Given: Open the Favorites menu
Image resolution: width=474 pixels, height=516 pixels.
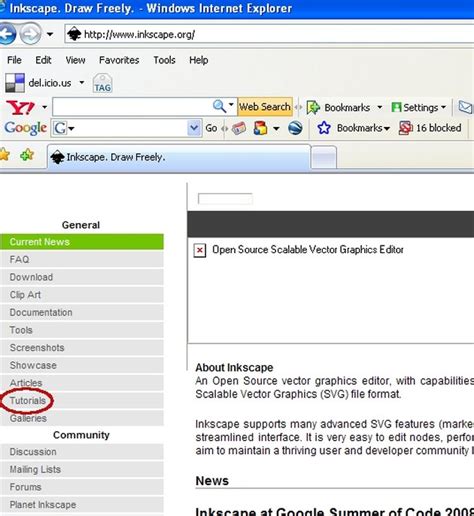Looking at the screenshot, I should tap(119, 60).
